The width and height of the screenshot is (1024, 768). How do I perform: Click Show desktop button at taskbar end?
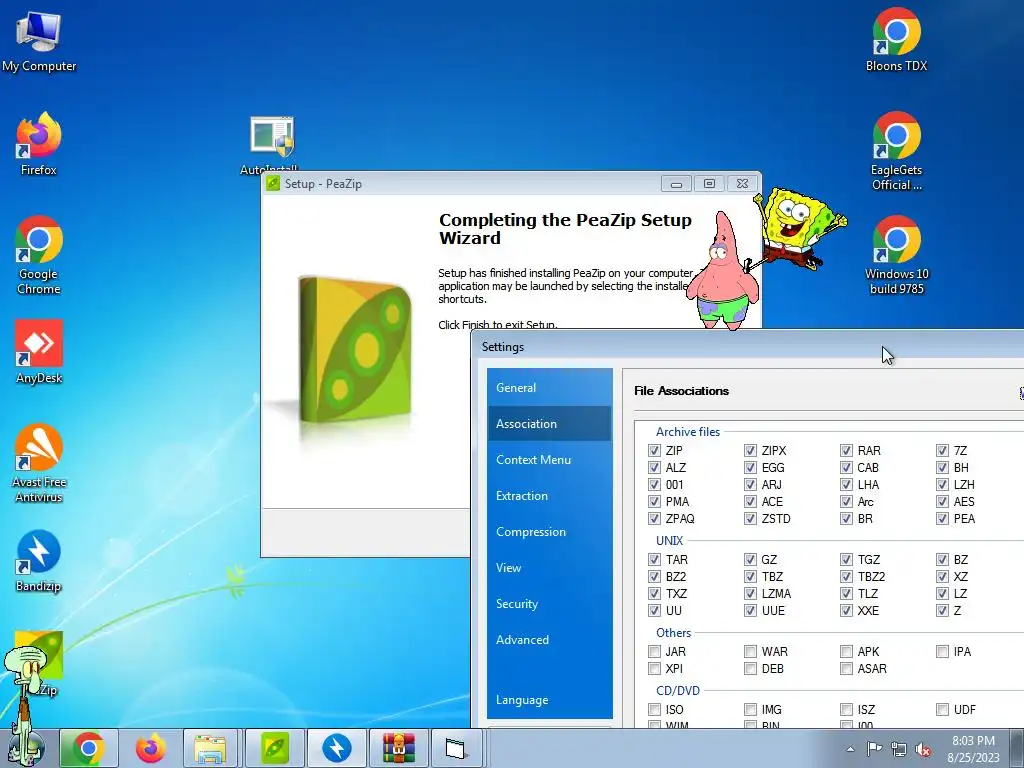1016,748
